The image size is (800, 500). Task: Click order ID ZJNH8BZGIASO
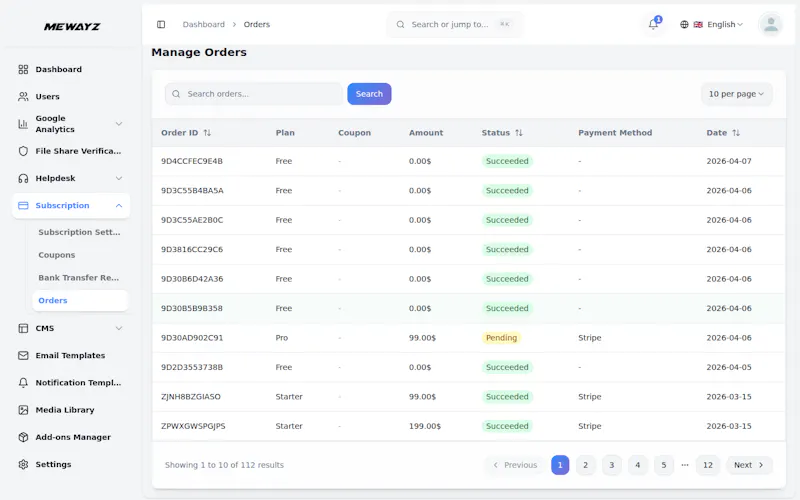tap(191, 397)
